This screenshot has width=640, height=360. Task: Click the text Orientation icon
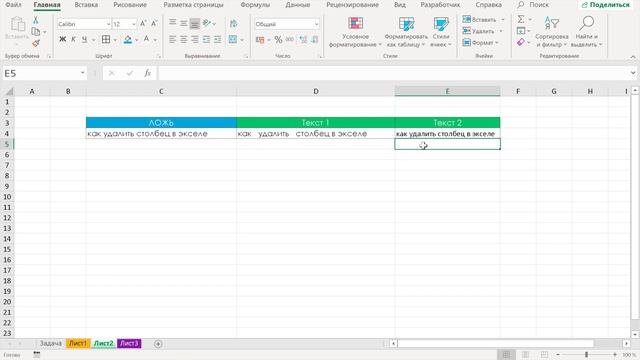point(207,23)
